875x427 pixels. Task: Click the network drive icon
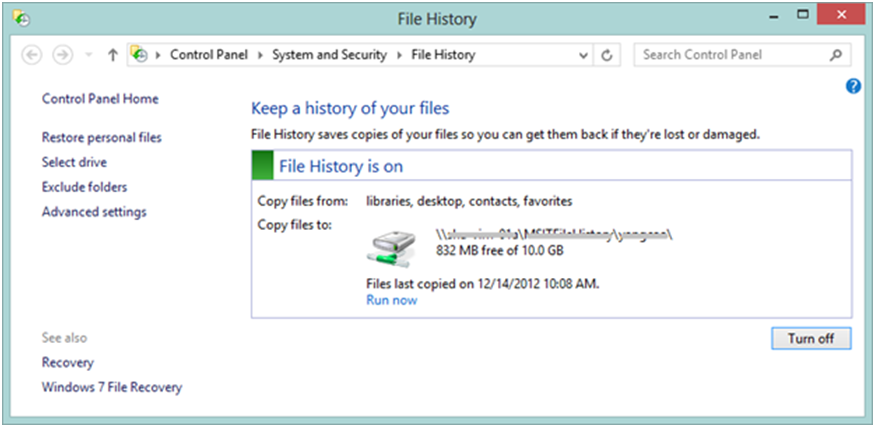point(392,250)
